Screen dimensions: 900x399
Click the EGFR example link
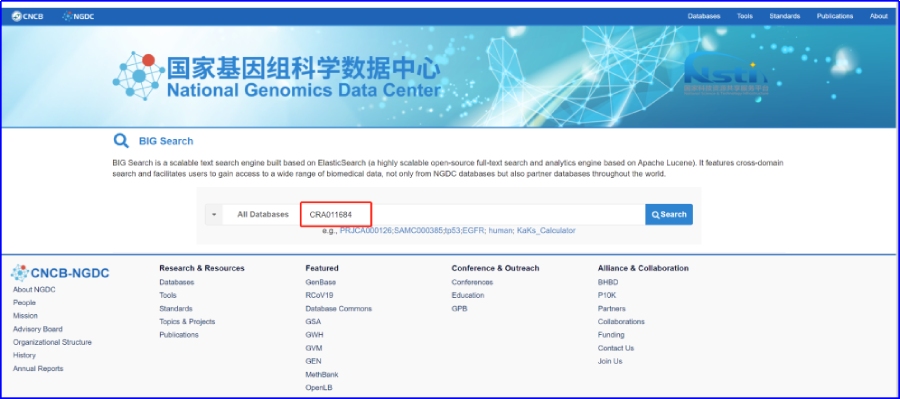pos(475,231)
